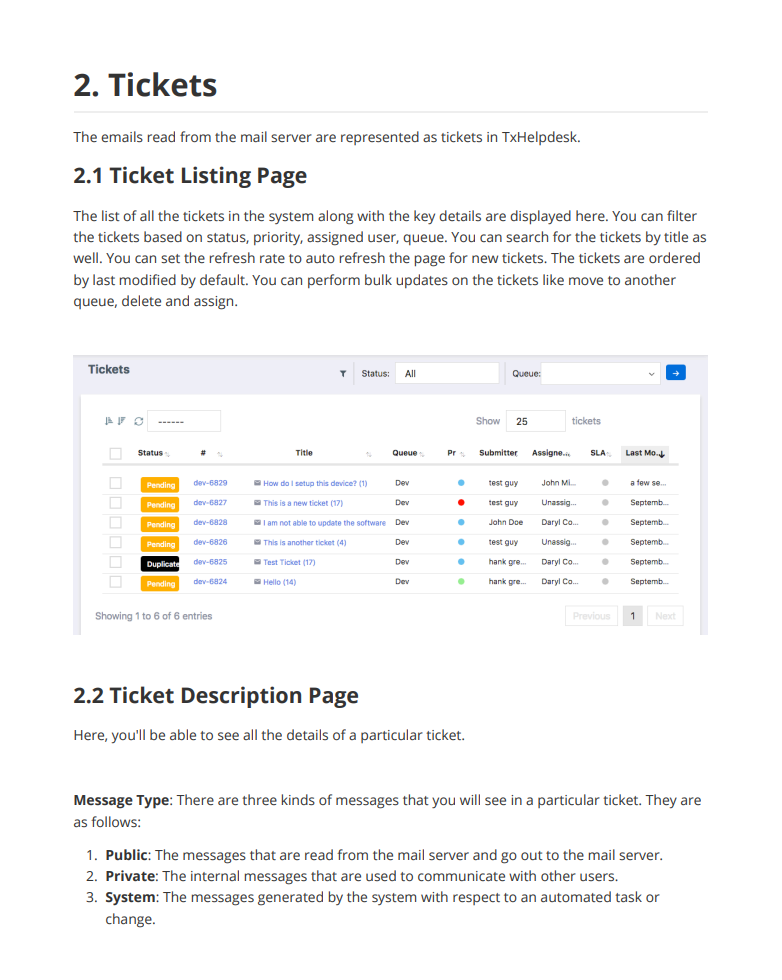Open 'Hello (14)' ticket link
782x980 pixels.
[x=279, y=582]
